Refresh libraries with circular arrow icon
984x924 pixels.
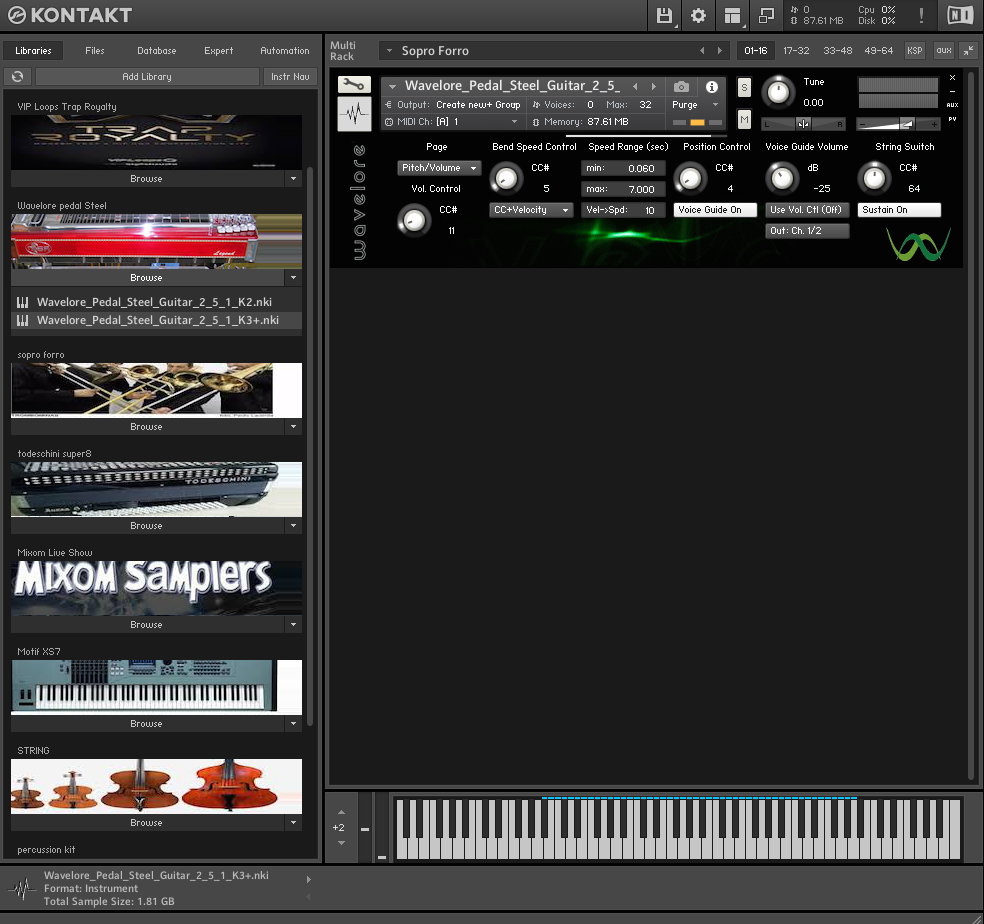[18, 77]
